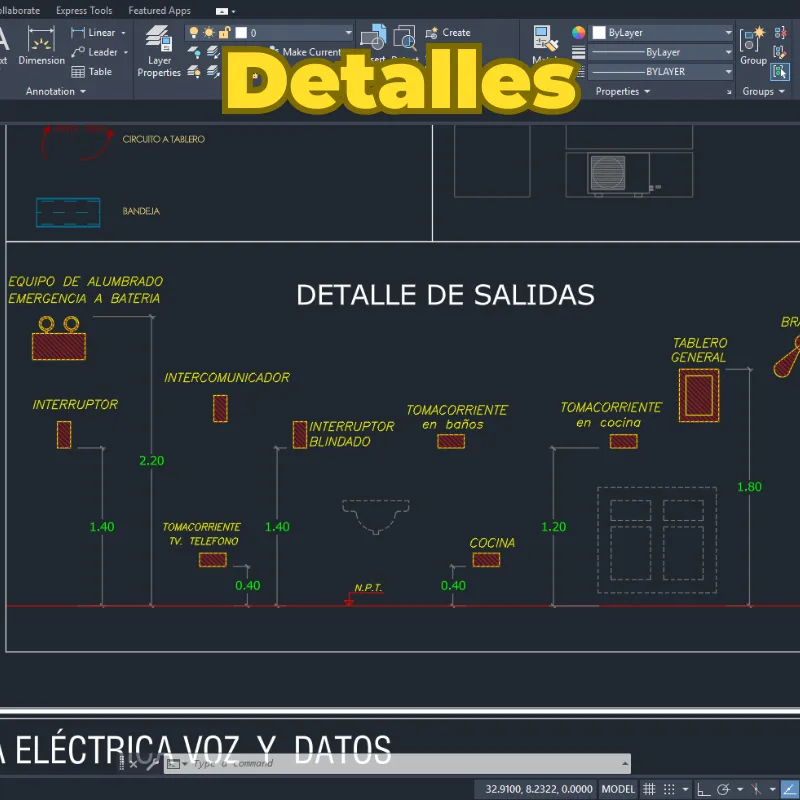Select the Leader annotation tool
Viewport: 800px width, 800px height.
97,52
